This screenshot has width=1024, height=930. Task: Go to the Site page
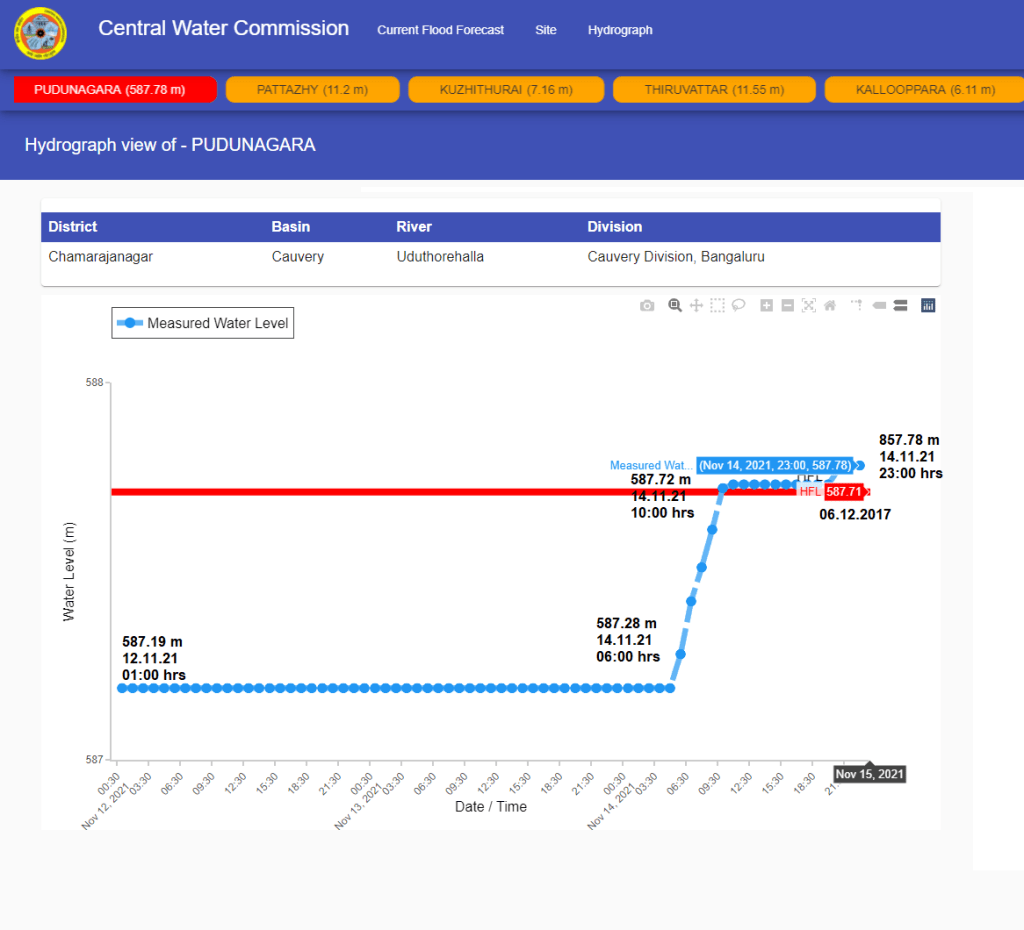click(545, 30)
